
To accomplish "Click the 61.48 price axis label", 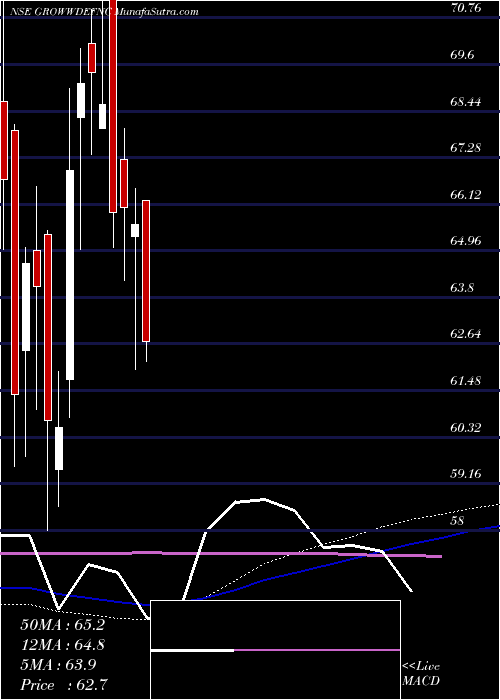I will 466,381.
